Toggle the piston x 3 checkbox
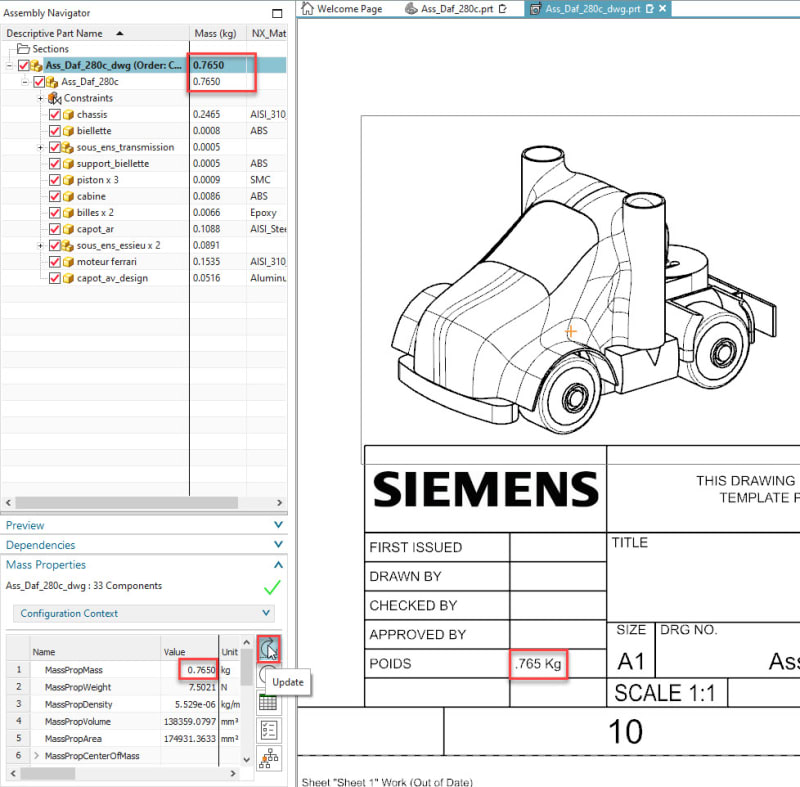Screen dimensions: 800x787 click(x=55, y=180)
